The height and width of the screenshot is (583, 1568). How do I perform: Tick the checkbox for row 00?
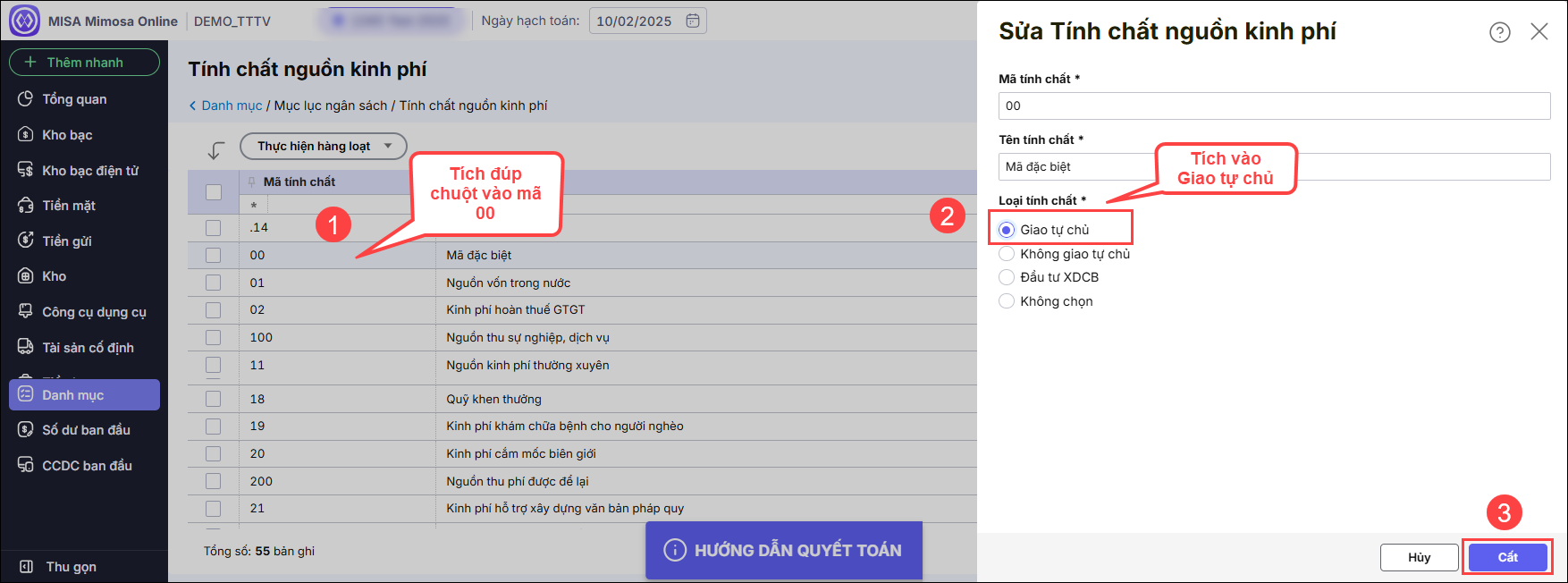click(x=213, y=255)
